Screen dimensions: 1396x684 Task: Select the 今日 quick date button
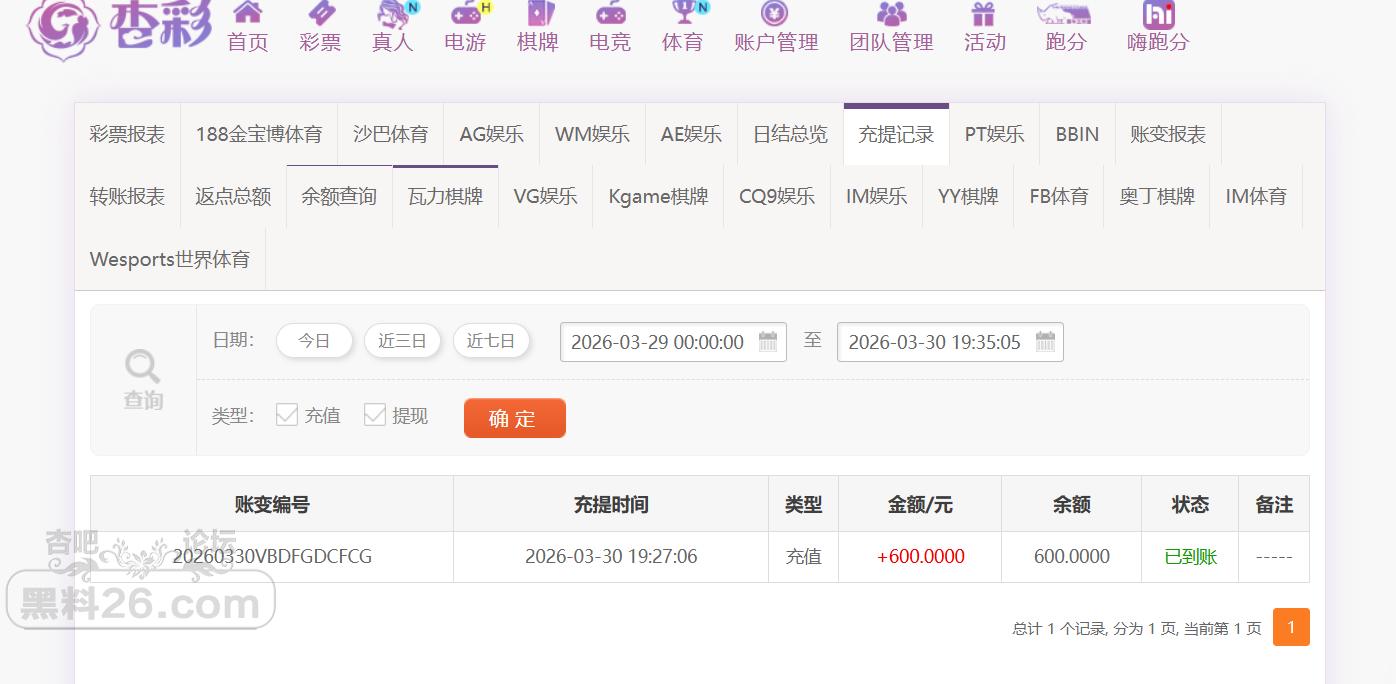314,340
